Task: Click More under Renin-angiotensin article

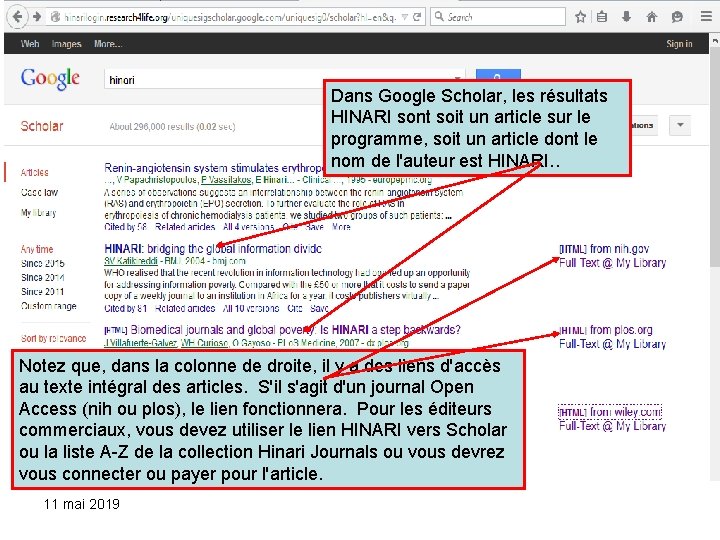Action: click(341, 227)
